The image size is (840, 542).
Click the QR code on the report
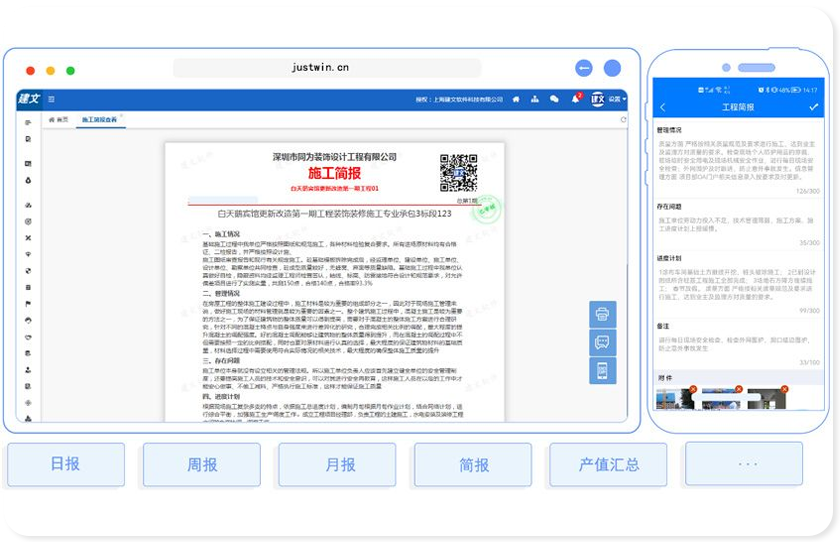(x=459, y=173)
